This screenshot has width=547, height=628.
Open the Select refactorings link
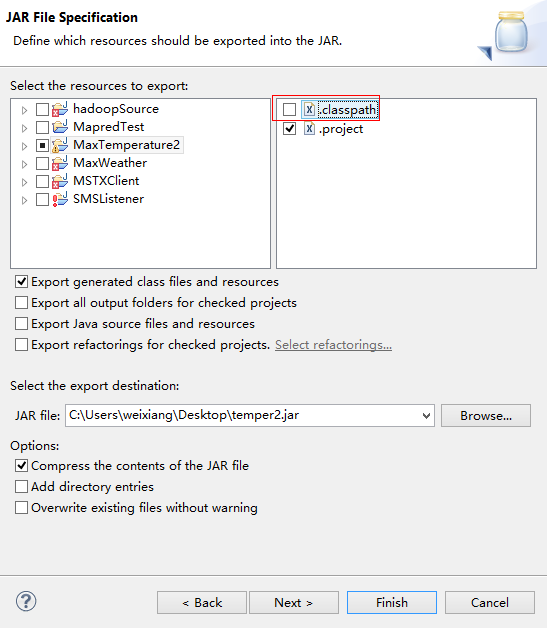pos(333,345)
